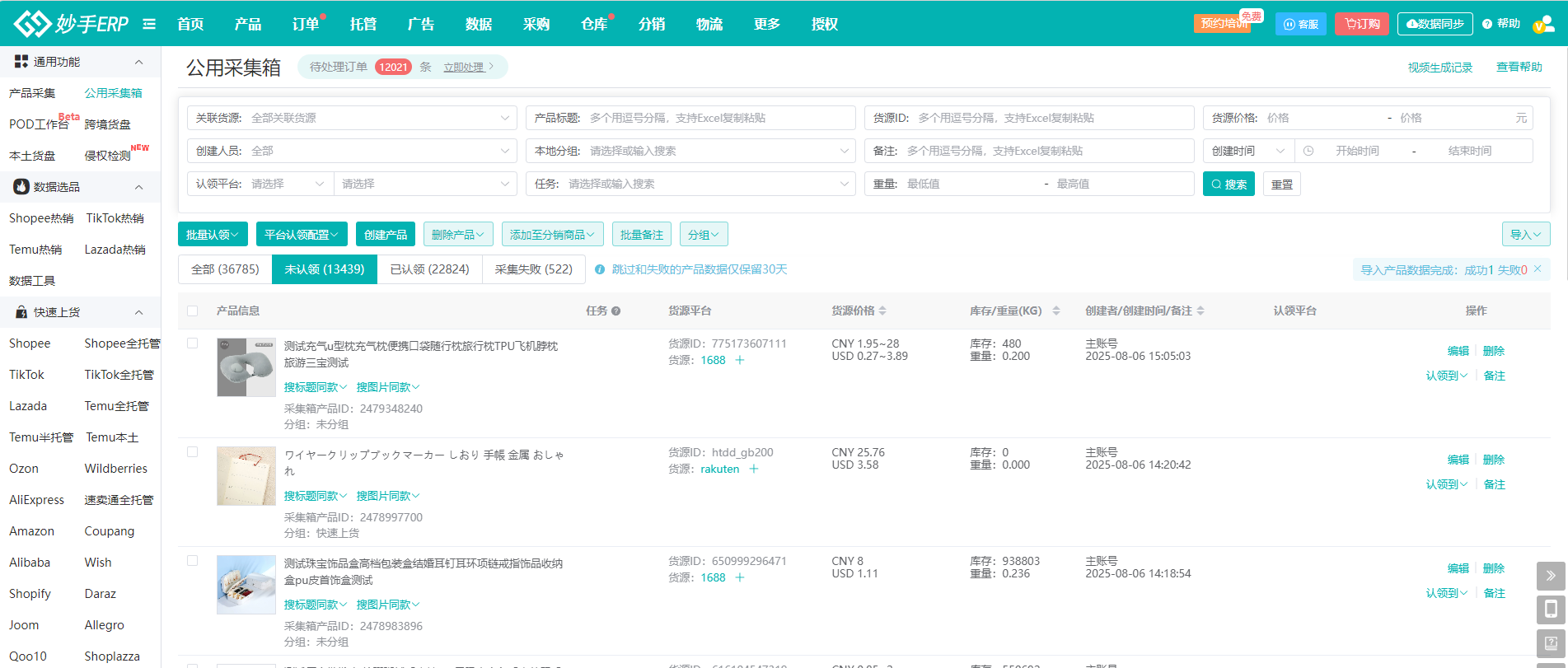Expand the floating side panel arrow

tap(1550, 576)
